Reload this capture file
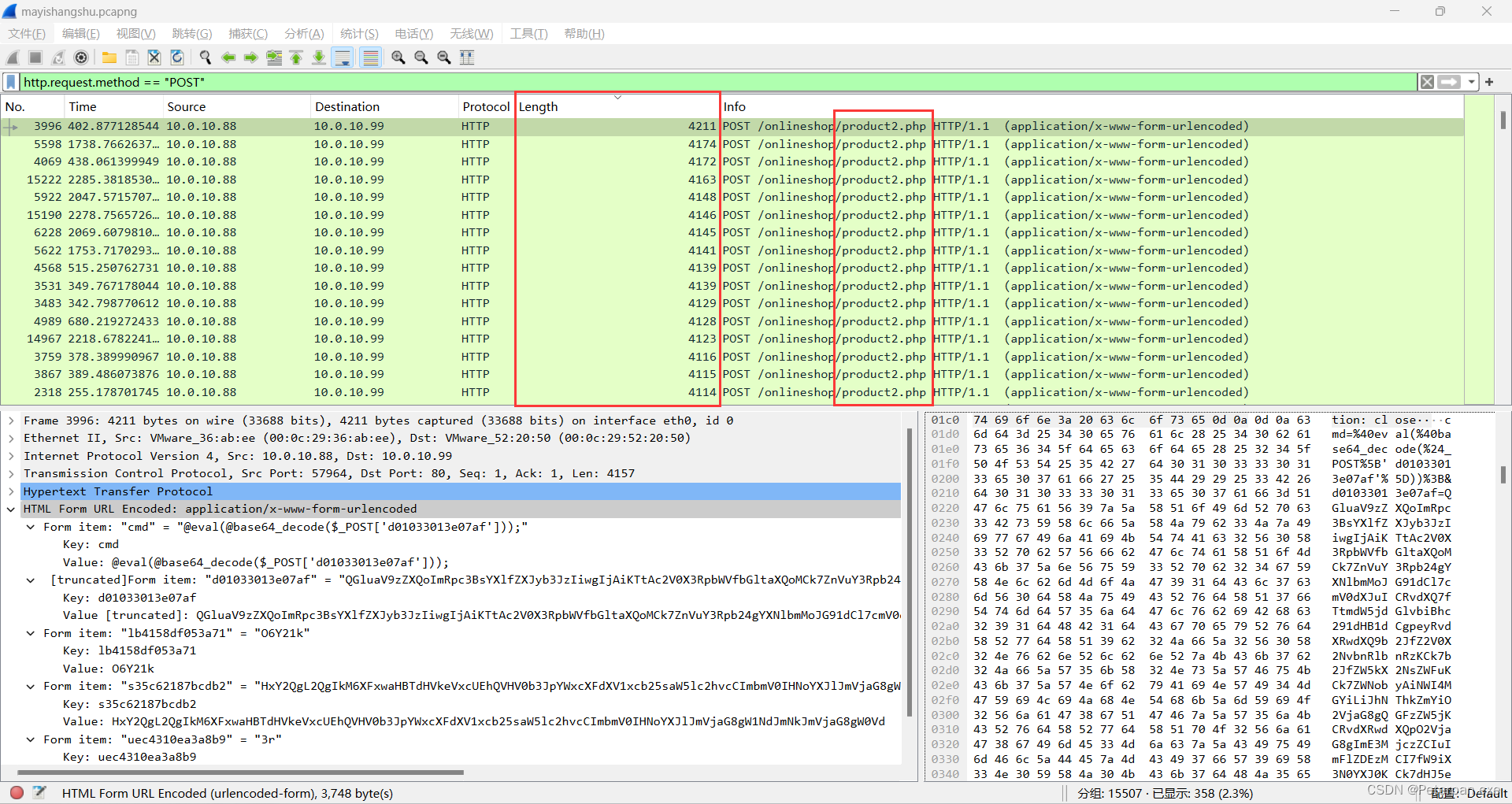1512x804 pixels. point(177,57)
